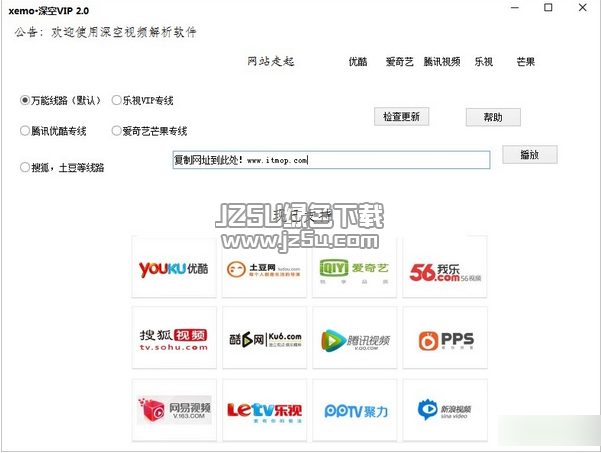Screen dimensions: 601x453
Task: Click the Tencent Video logo tile
Action: click(x=353, y=340)
